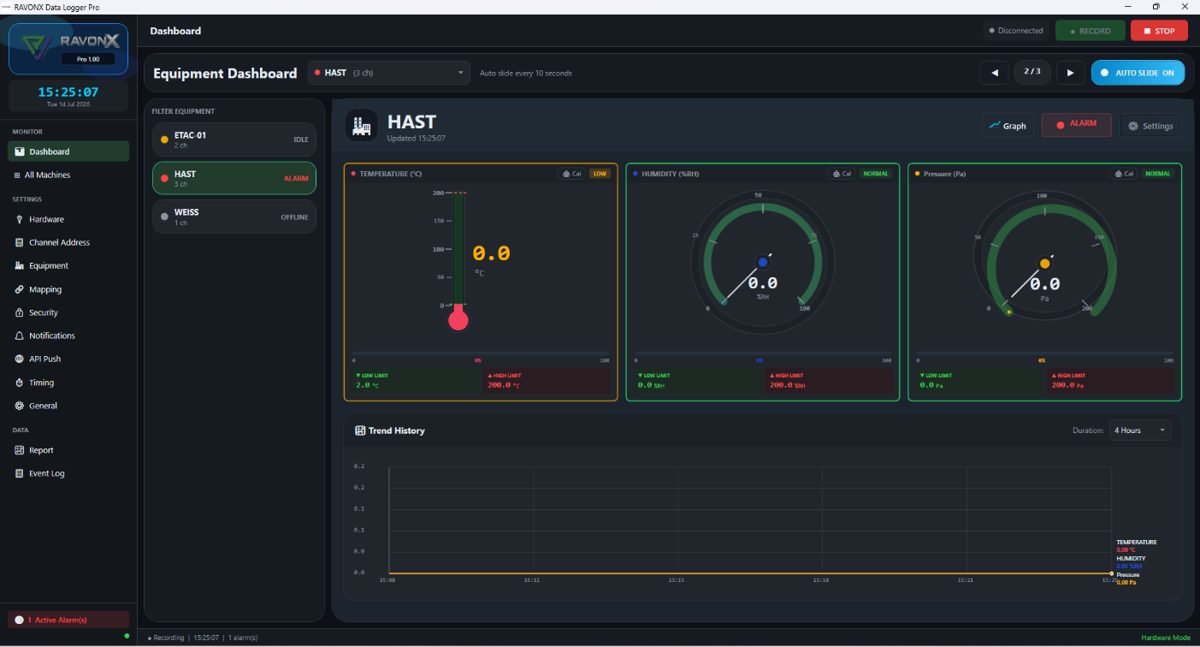The width and height of the screenshot is (1200, 647).
Task: Click the Report icon in sidebar
Action: pos(19,450)
